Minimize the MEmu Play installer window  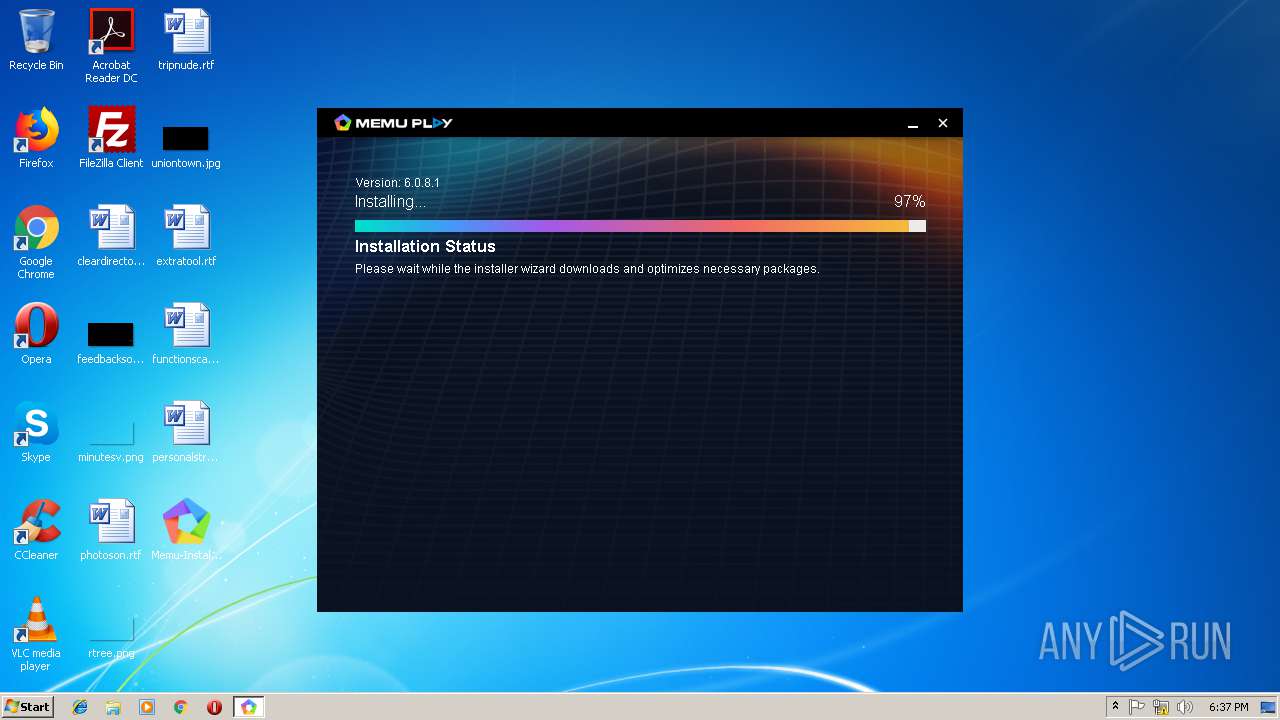click(912, 123)
